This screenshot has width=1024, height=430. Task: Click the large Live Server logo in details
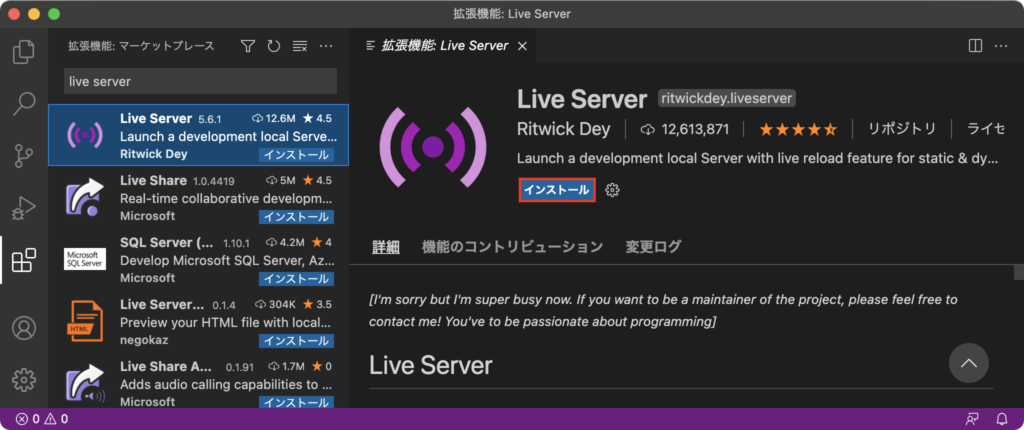(x=432, y=147)
